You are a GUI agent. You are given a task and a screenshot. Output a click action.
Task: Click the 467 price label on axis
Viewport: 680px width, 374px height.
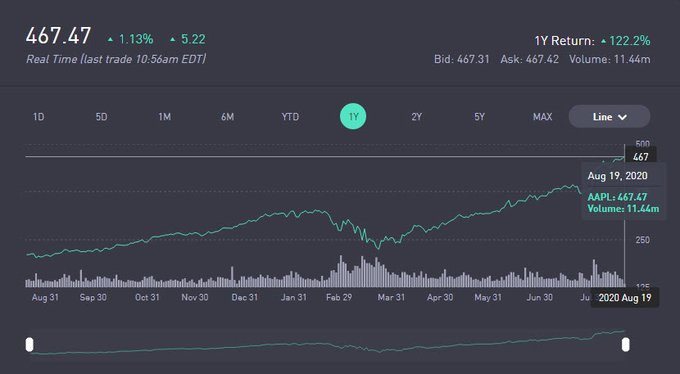tap(641, 157)
